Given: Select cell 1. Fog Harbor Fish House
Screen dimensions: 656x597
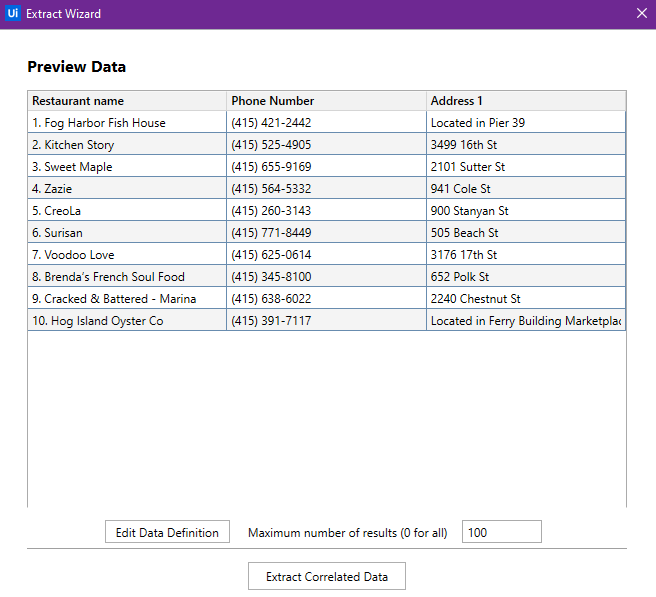Looking at the screenshot, I should tap(127, 123).
